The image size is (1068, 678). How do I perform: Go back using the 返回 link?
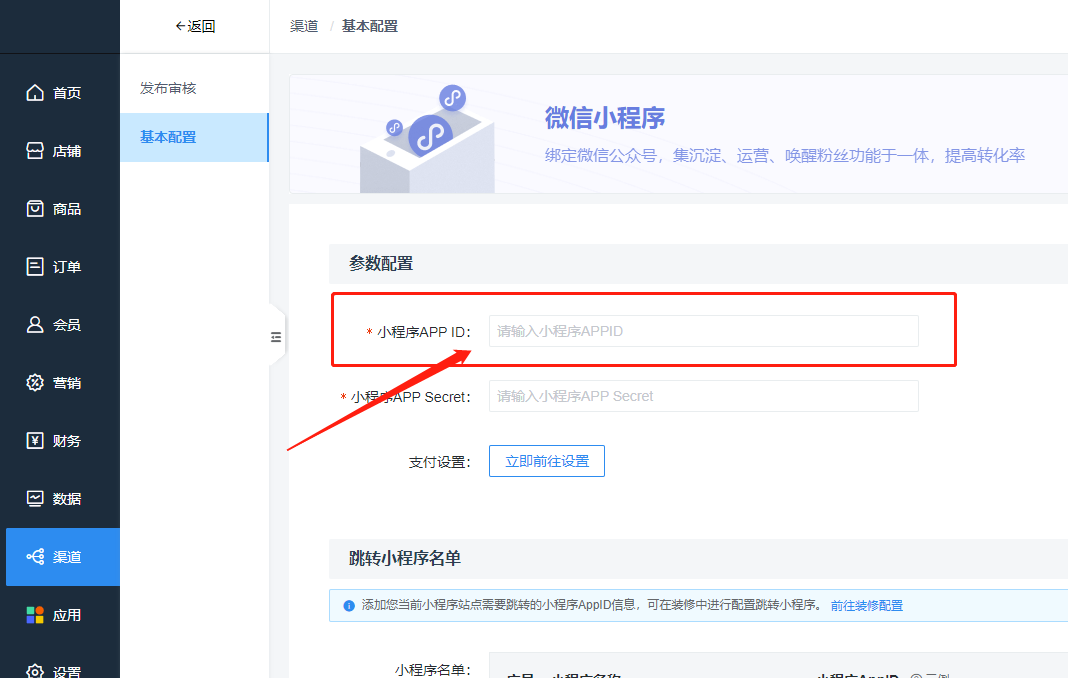(195, 26)
